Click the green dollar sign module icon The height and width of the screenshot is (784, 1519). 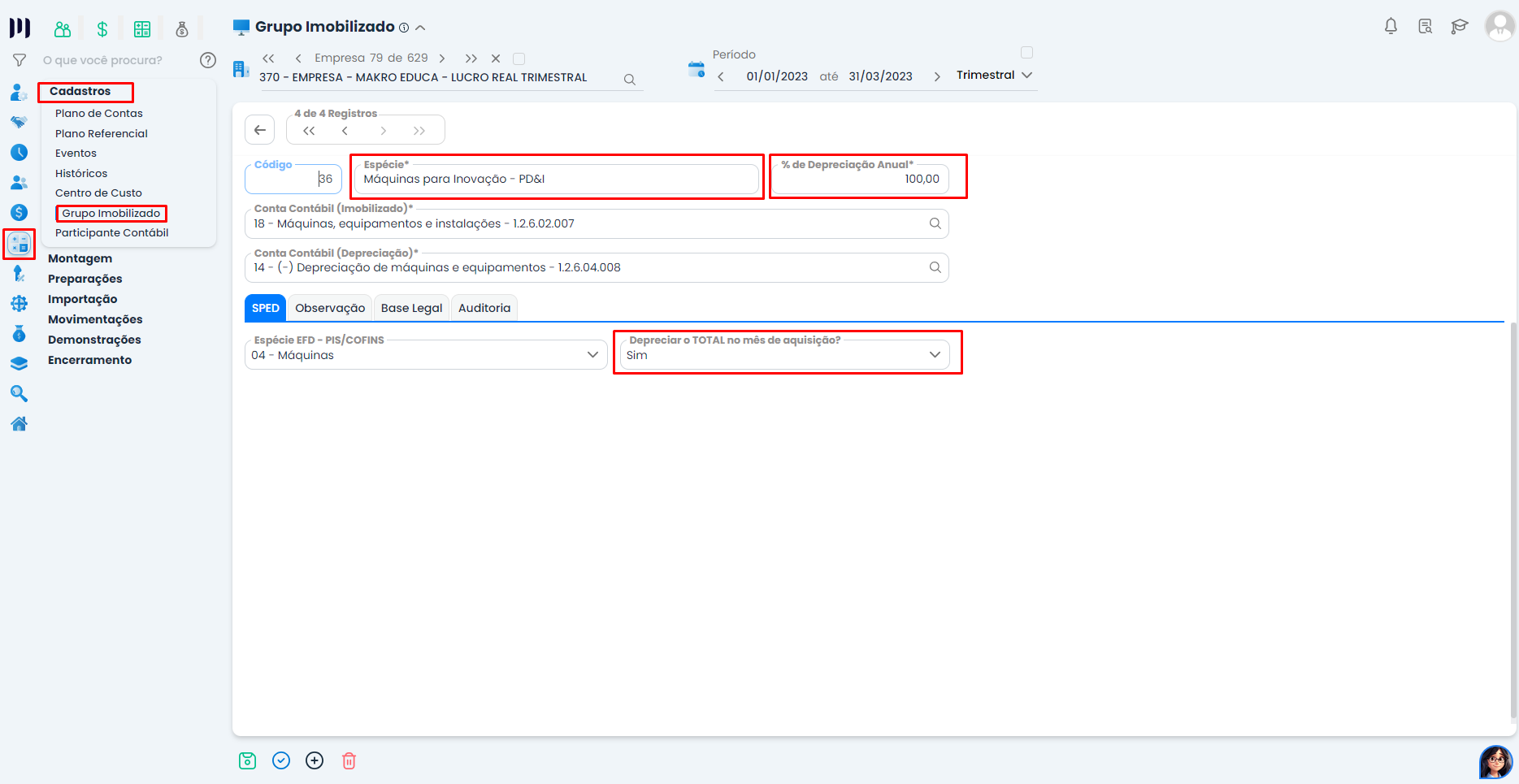tap(102, 30)
